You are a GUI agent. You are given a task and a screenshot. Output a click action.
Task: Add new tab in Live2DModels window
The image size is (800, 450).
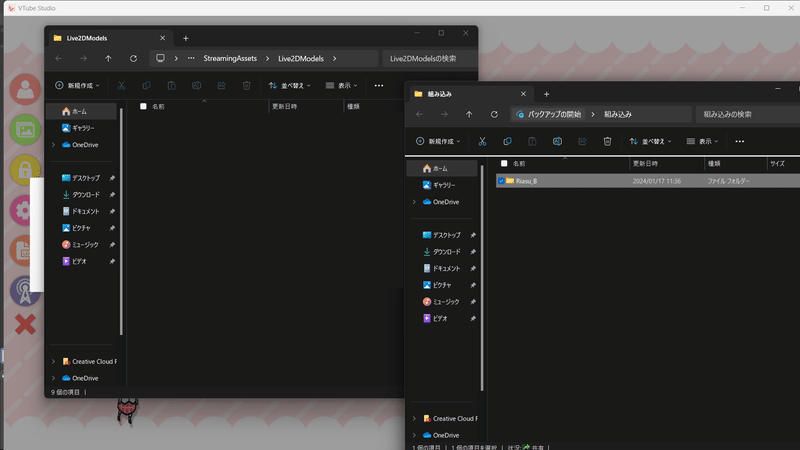click(186, 38)
